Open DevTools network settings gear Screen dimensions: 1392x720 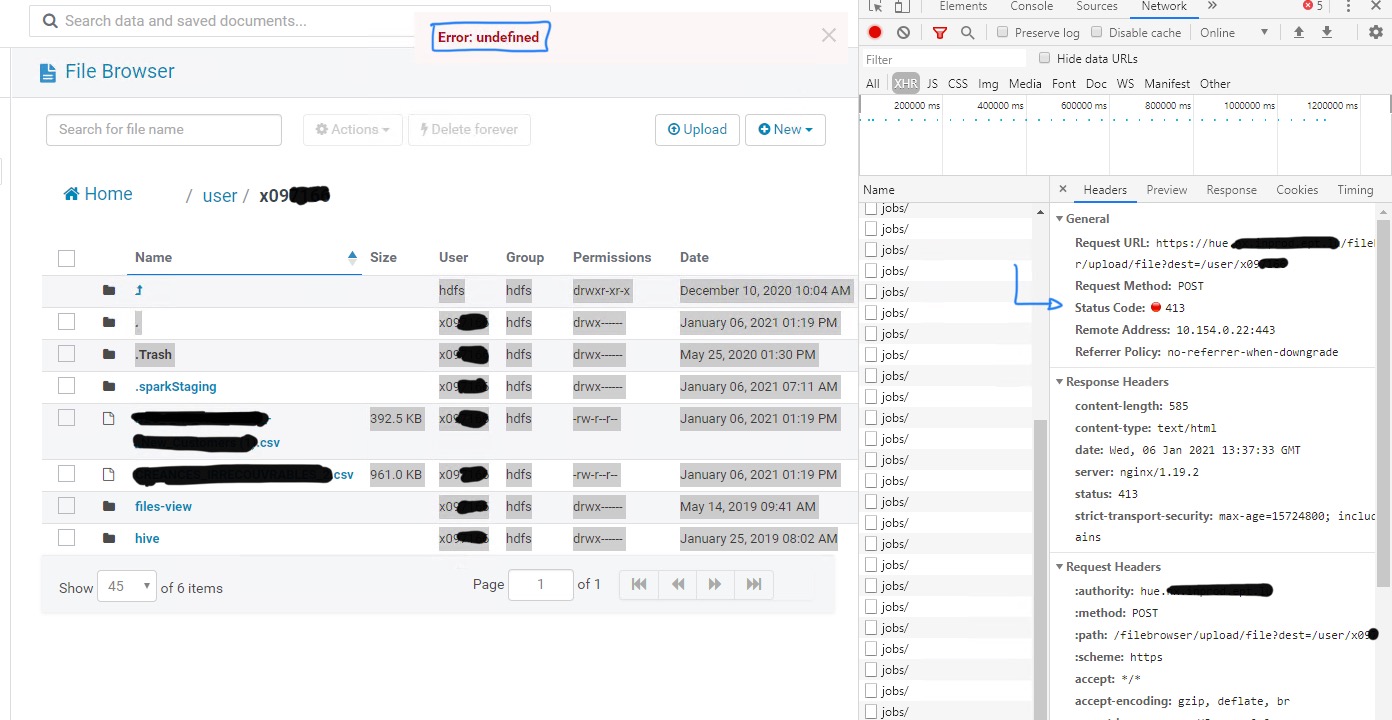[1376, 33]
